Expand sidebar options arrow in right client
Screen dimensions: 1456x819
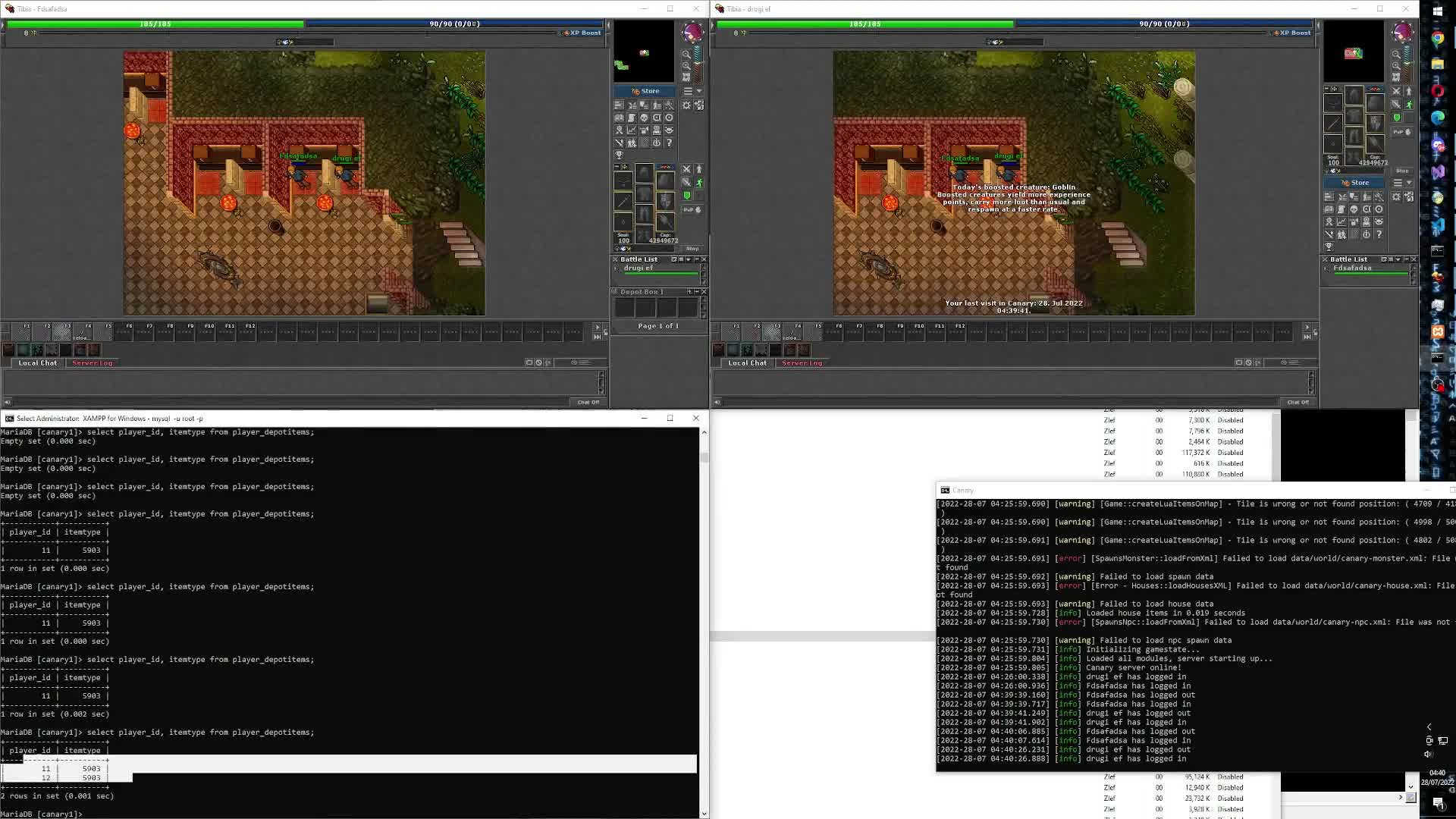pyautogui.click(x=1409, y=183)
